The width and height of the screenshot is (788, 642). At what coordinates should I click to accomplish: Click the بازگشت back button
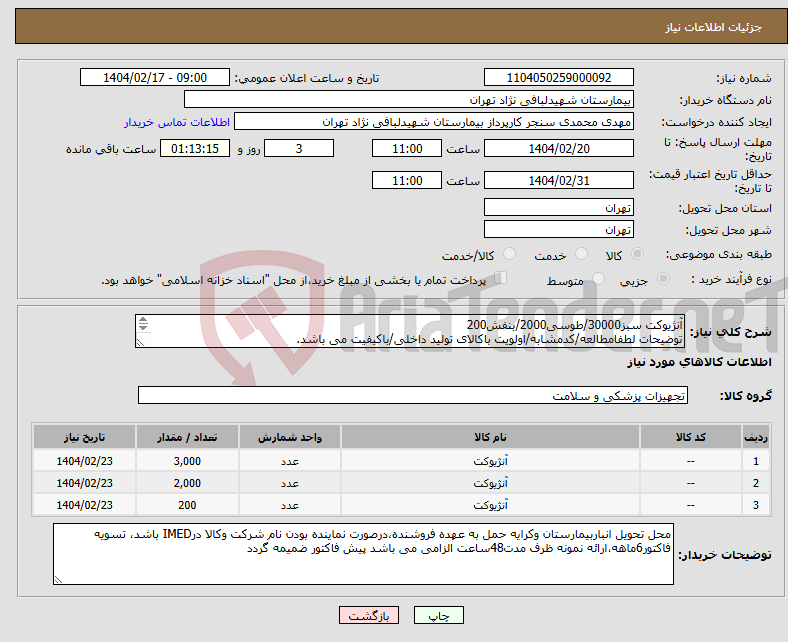(x=369, y=615)
